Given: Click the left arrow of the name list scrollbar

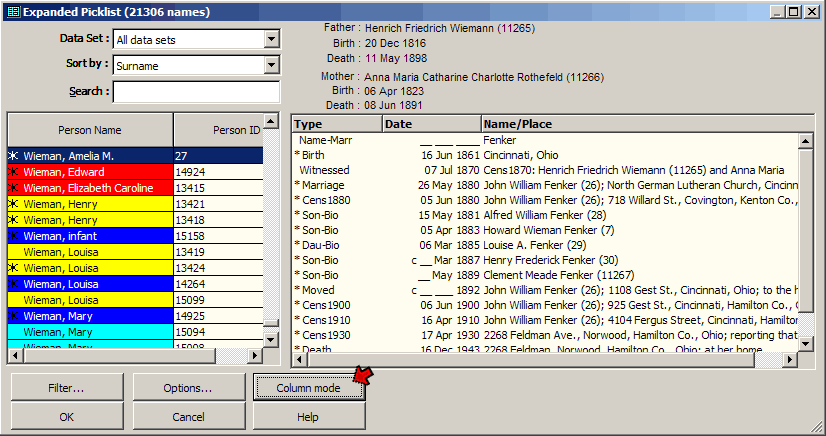Looking at the screenshot, I should point(15,356).
